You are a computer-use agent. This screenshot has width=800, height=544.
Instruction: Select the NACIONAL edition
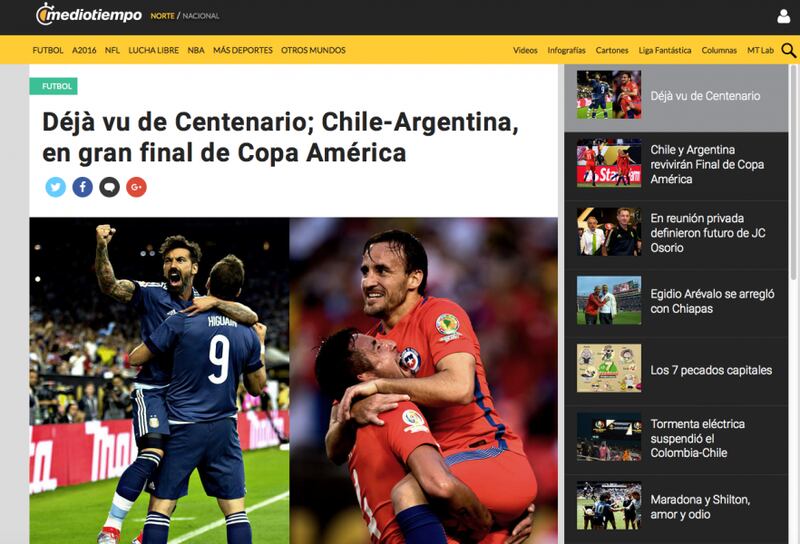point(201,16)
